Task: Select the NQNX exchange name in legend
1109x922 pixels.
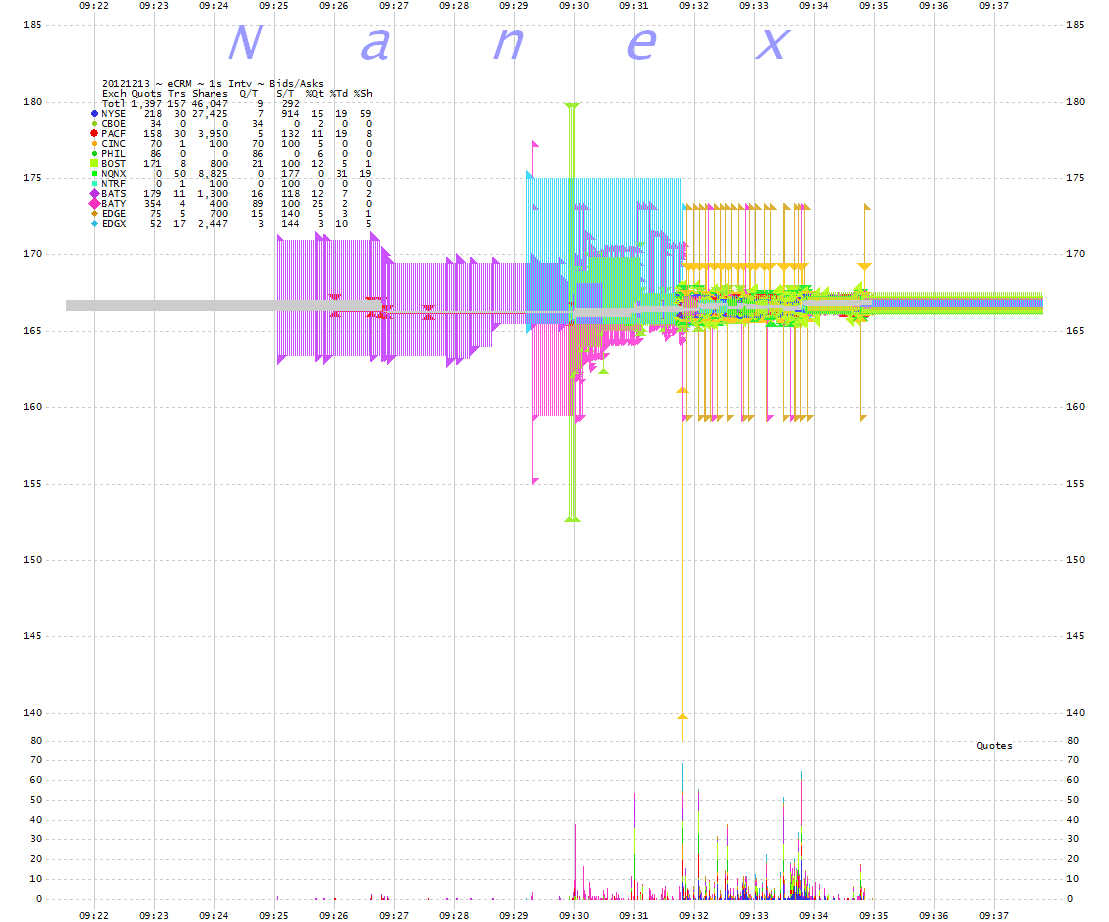Action: pos(113,174)
